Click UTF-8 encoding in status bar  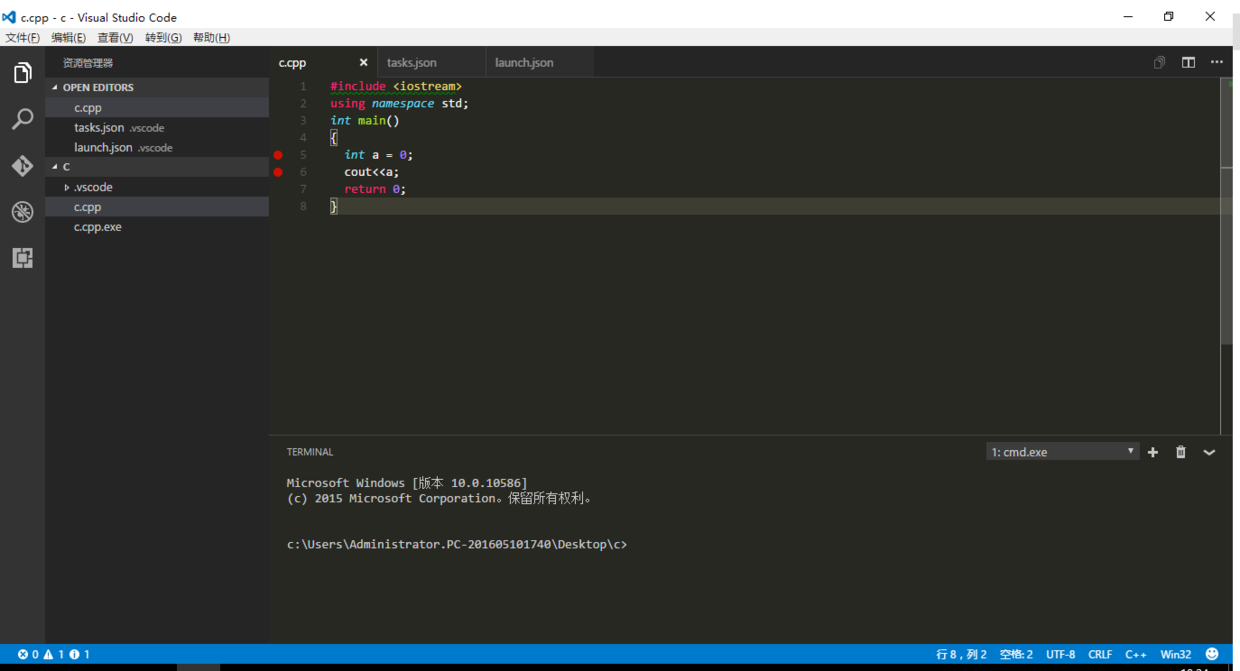1060,654
